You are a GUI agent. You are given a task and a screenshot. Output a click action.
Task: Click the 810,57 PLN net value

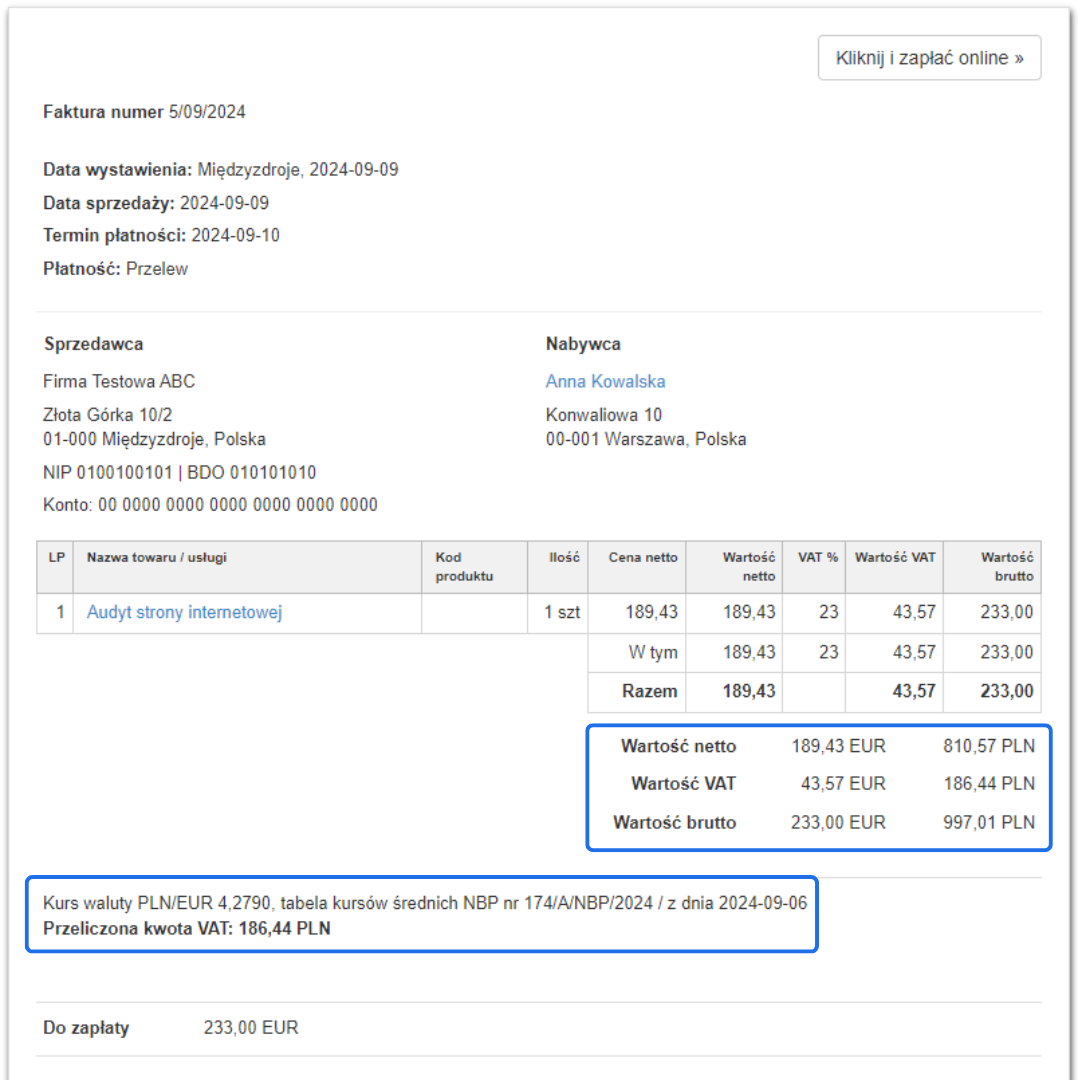[989, 746]
